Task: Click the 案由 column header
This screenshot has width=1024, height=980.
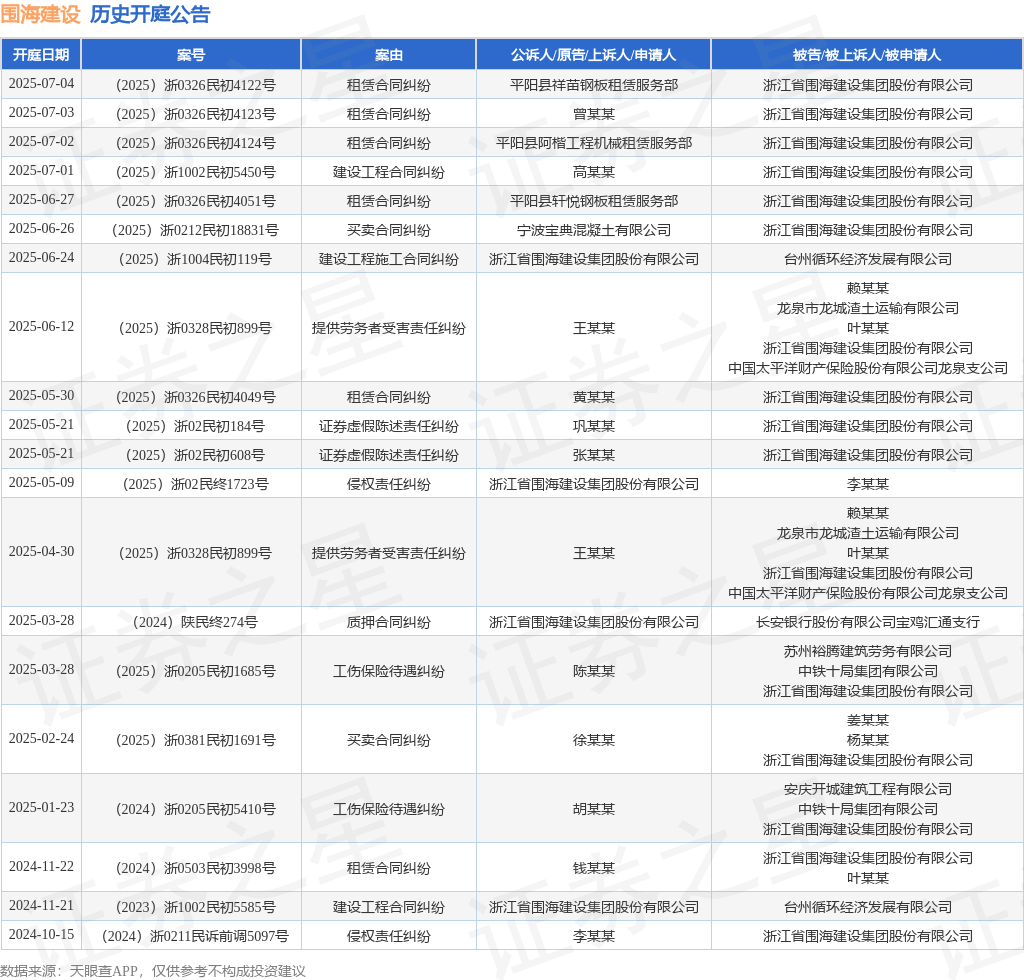Action: 389,55
